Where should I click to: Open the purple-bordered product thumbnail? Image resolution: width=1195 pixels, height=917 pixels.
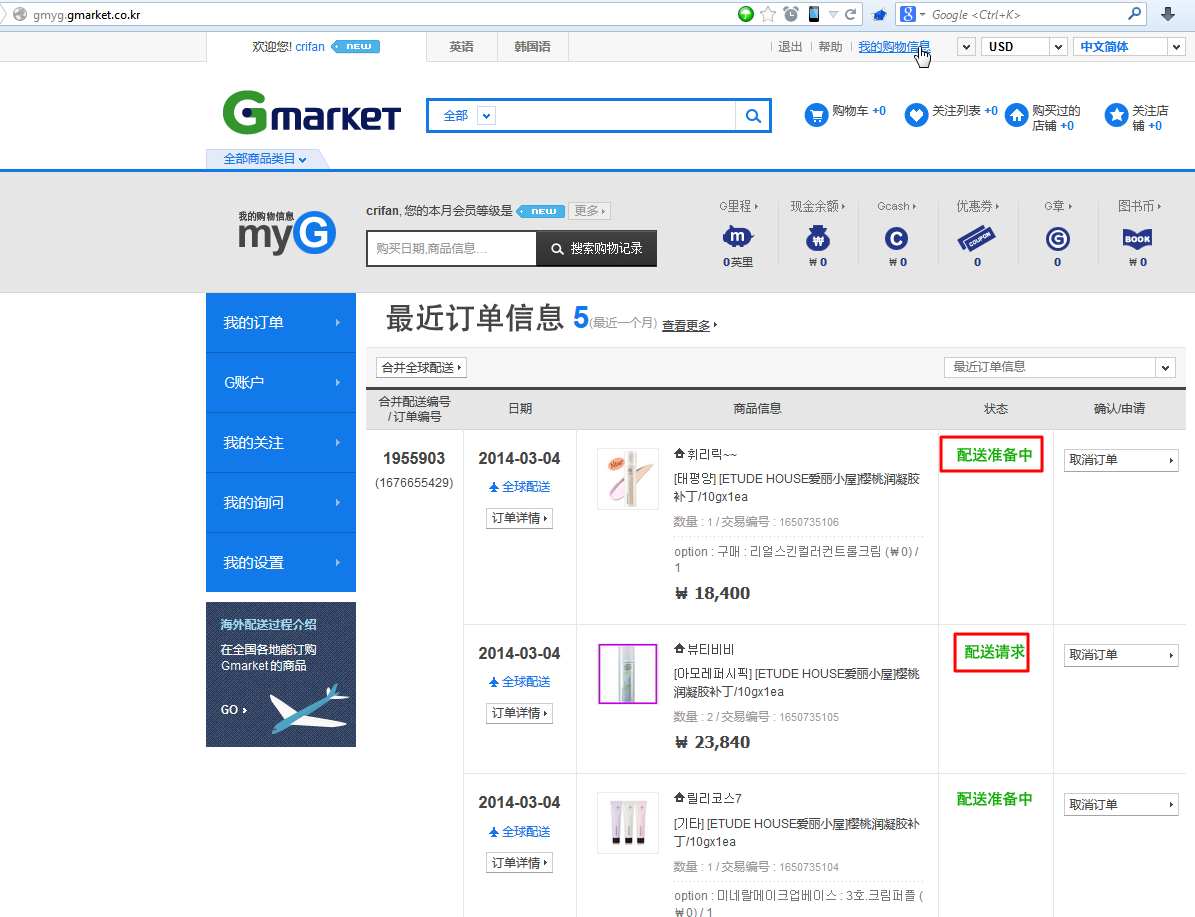(x=628, y=674)
